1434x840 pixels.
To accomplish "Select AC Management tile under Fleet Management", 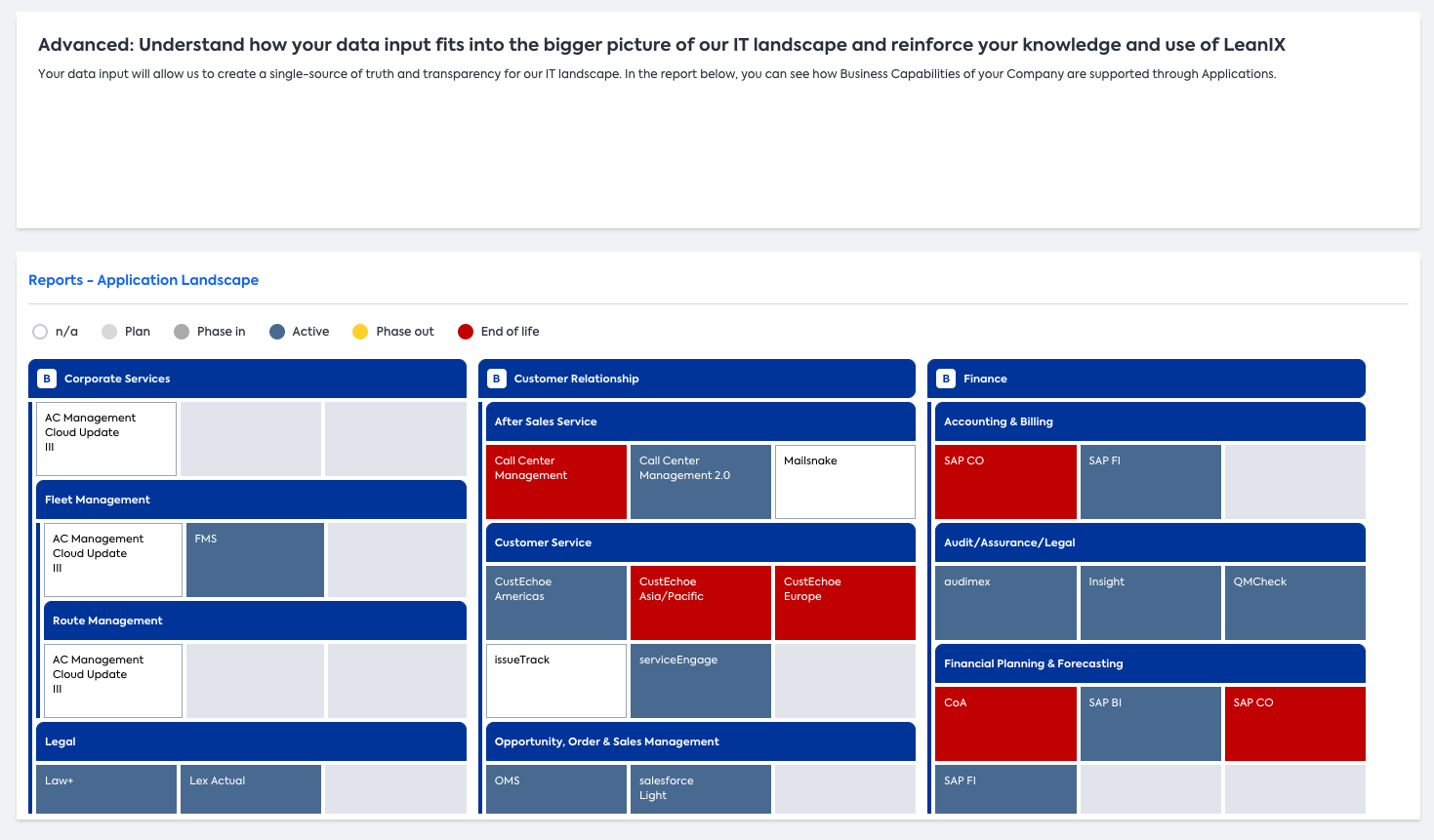I will 113,560.
